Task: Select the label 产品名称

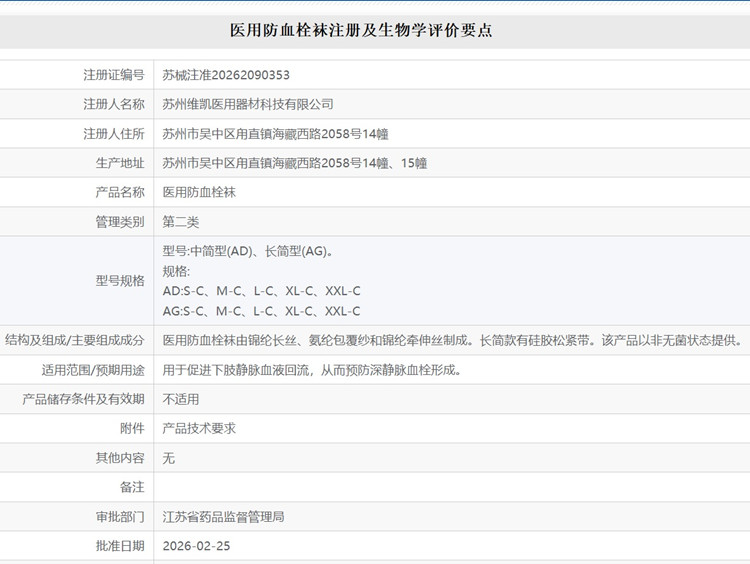Action: tap(120, 192)
